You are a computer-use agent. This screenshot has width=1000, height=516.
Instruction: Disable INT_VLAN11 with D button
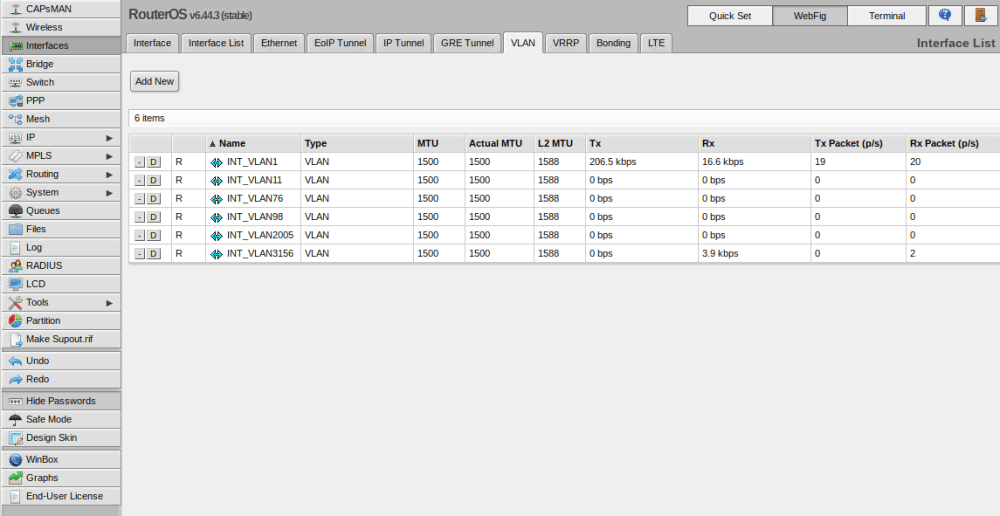point(154,181)
